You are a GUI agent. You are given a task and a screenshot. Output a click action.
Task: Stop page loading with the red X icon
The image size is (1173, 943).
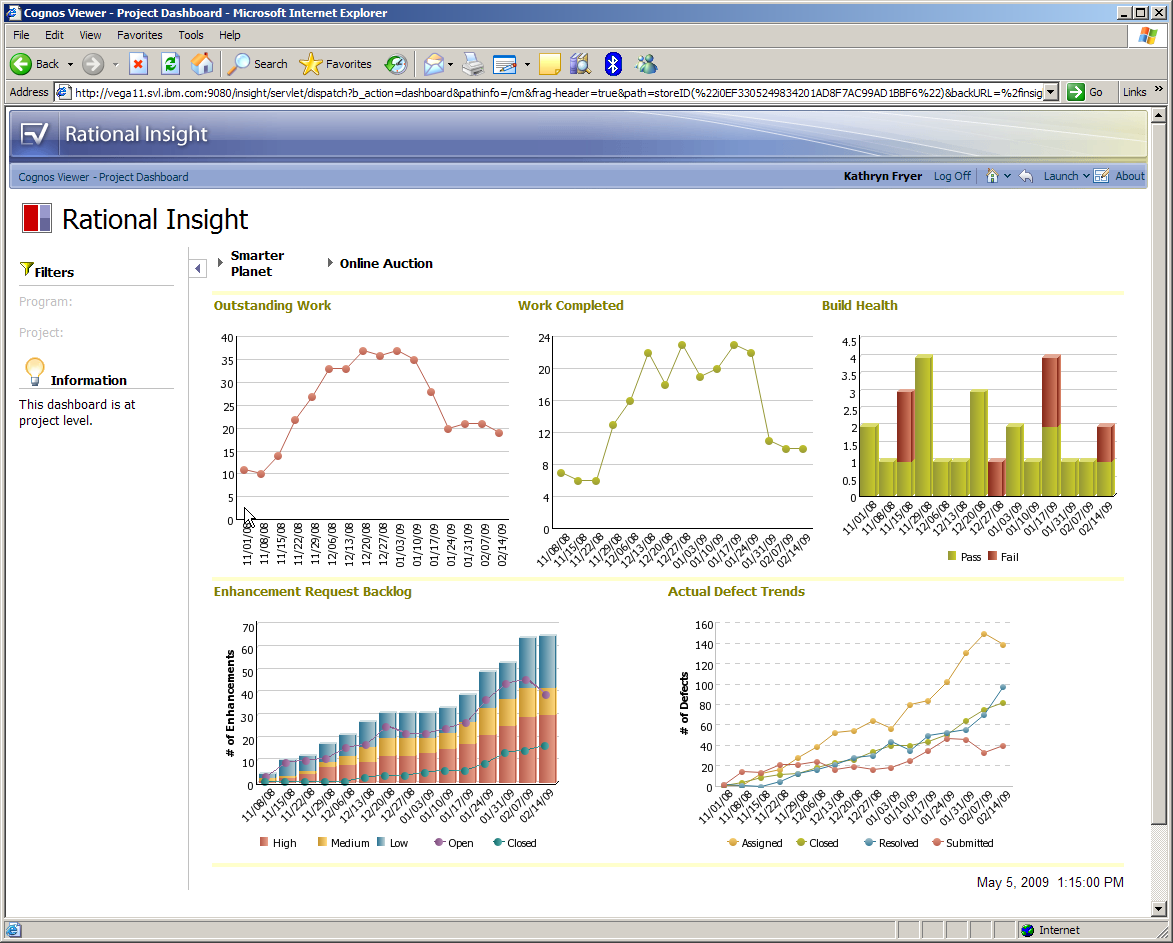(x=138, y=64)
